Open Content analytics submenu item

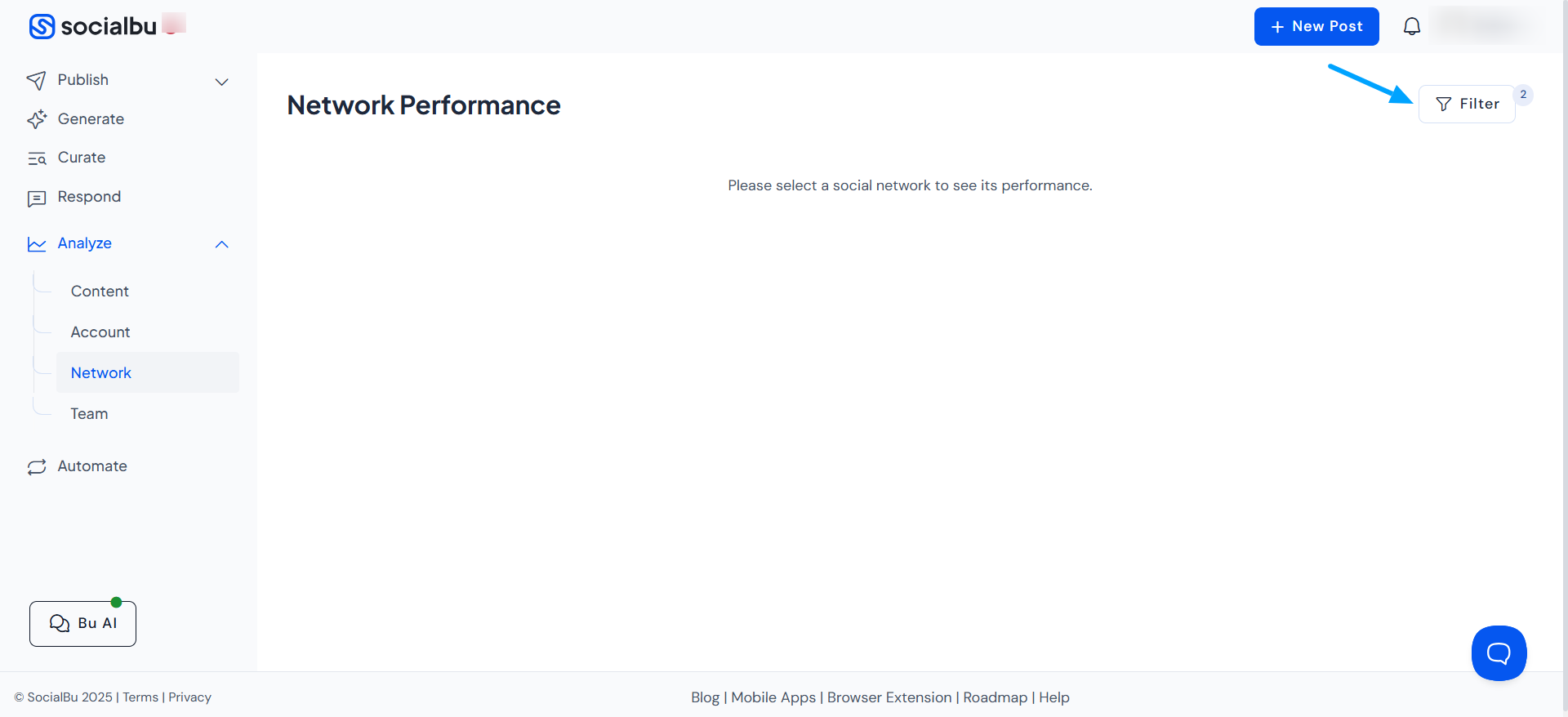point(100,292)
